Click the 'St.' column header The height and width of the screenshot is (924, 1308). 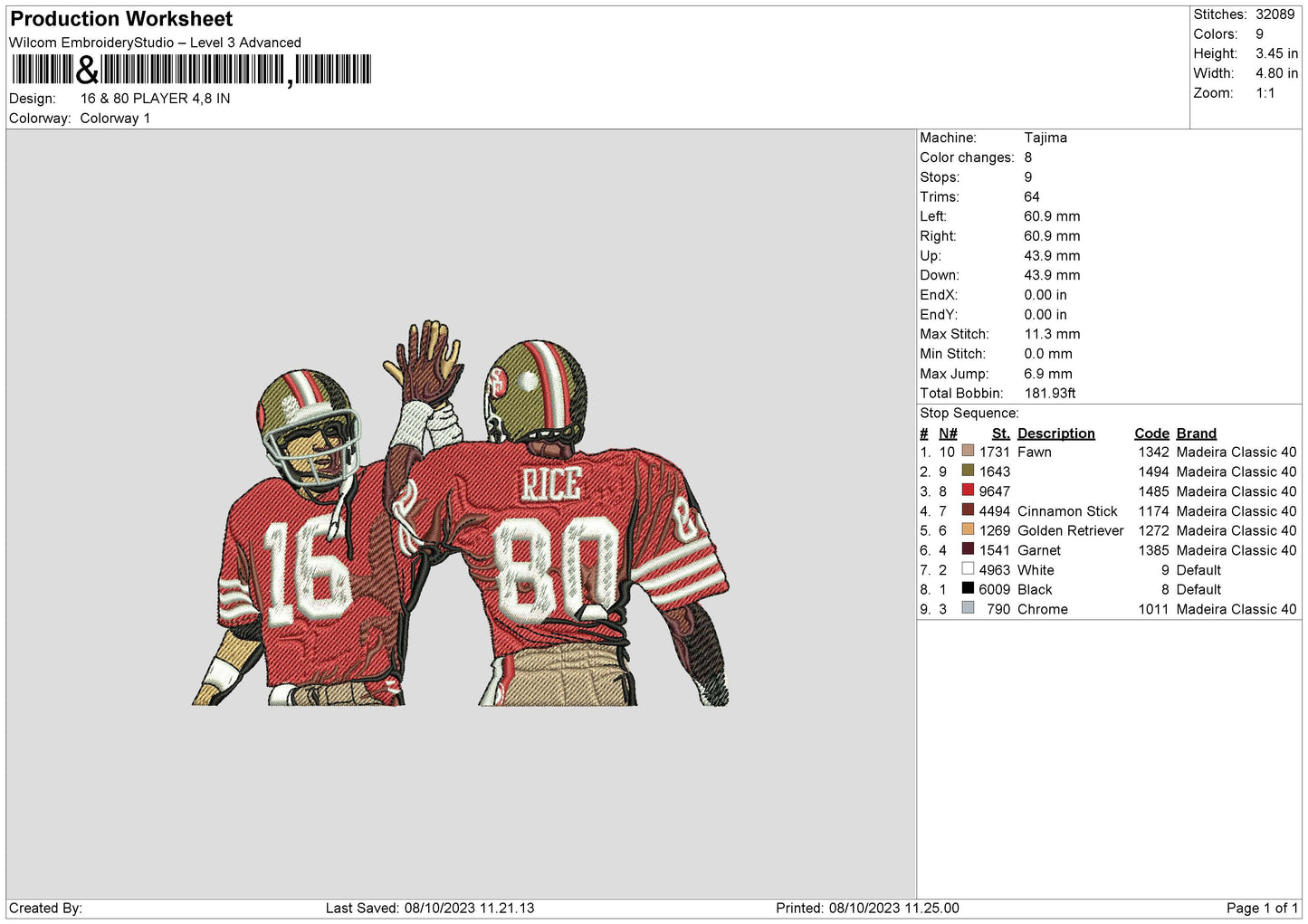[1000, 433]
